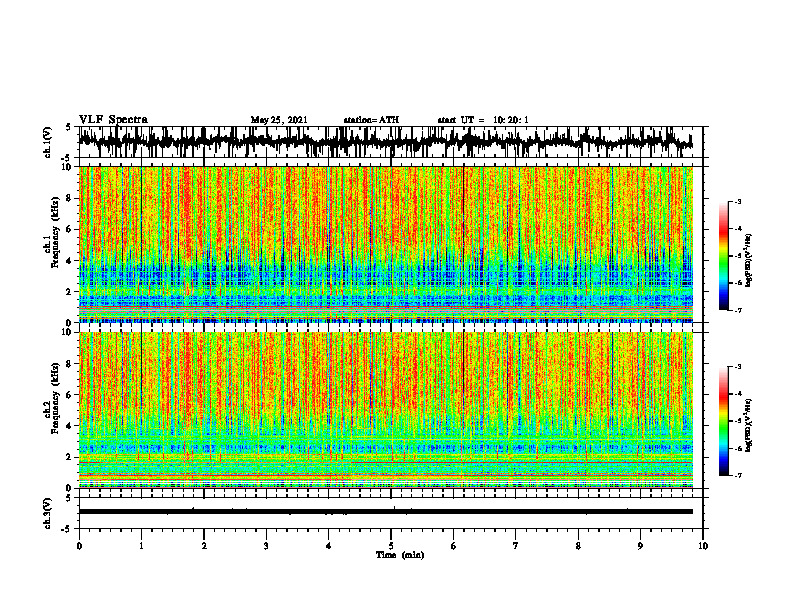Click the ch.3 flat waveform trace
This screenshot has height=612, width=792.
tap(386, 512)
